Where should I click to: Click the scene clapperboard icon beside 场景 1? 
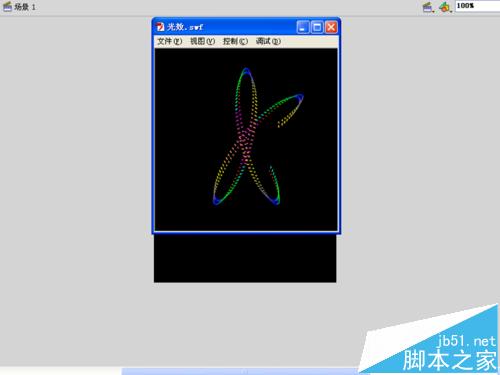(7, 7)
